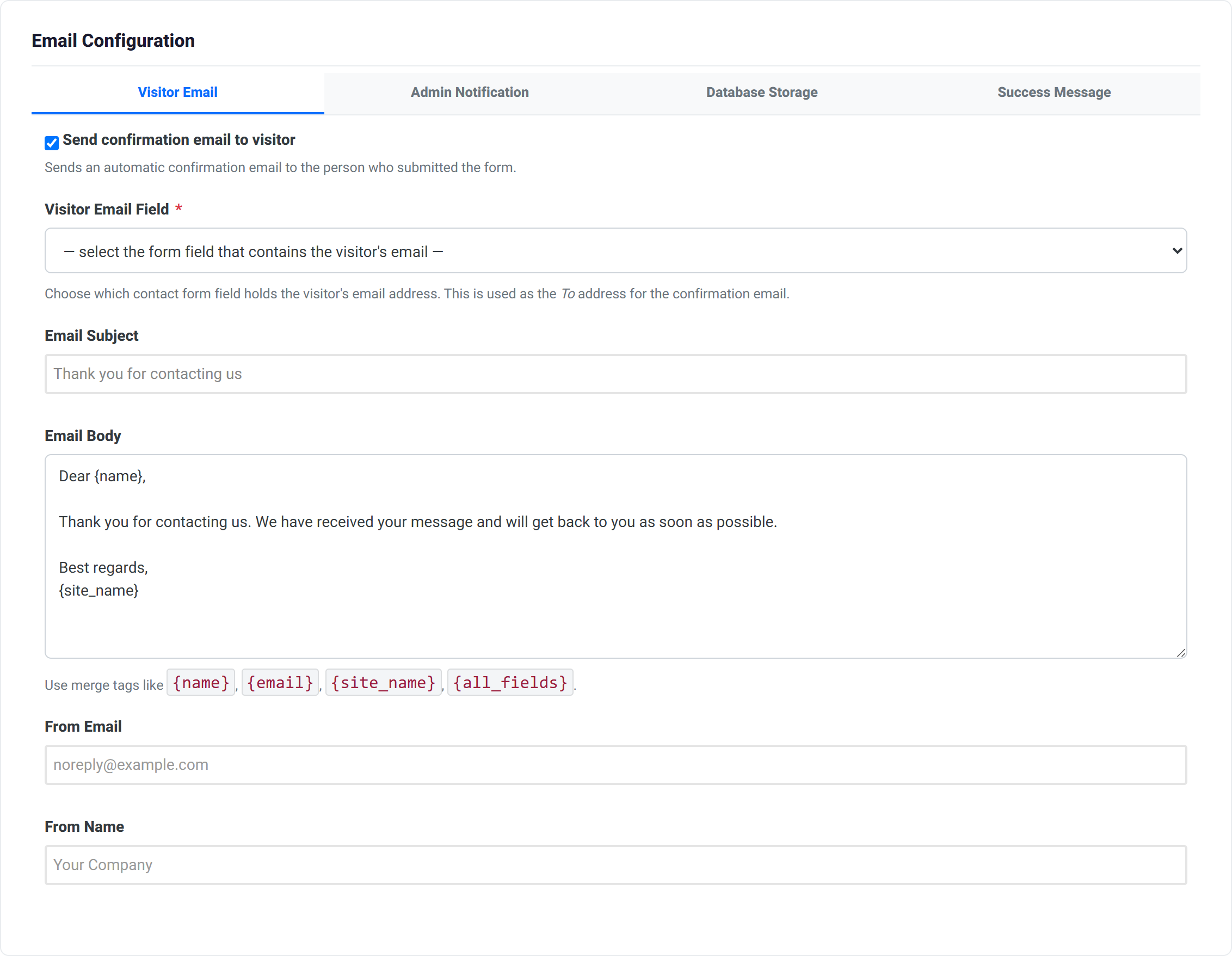Click the Email Subject input field

pyautogui.click(x=616, y=374)
